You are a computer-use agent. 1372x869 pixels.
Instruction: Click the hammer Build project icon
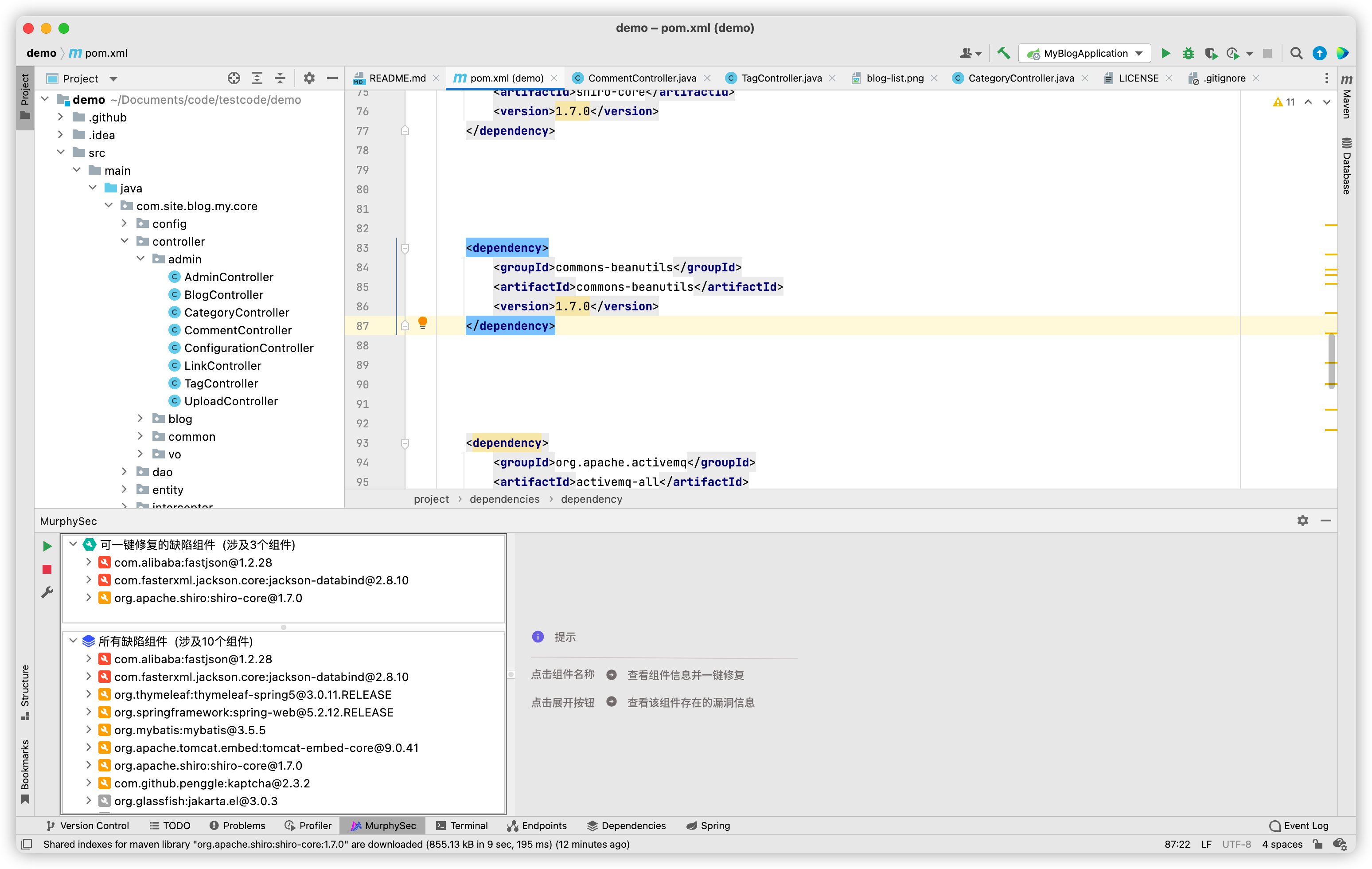(x=1003, y=53)
